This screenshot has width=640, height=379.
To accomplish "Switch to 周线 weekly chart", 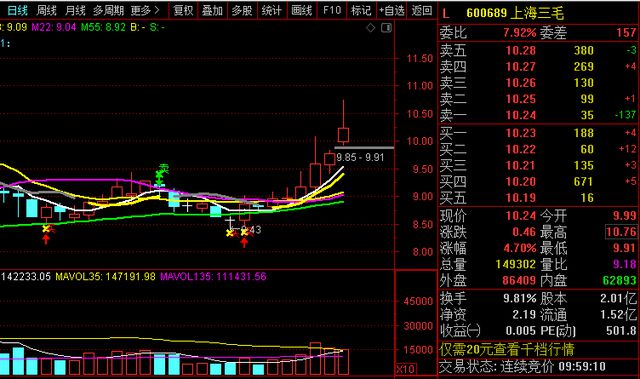I will 46,10.
